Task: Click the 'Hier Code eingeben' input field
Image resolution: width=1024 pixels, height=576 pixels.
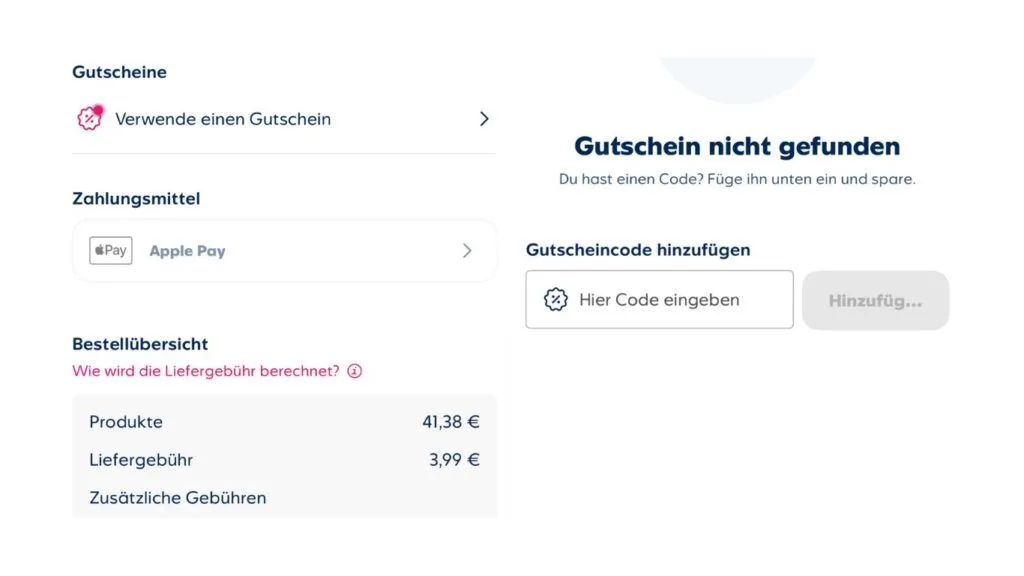Action: pyautogui.click(x=660, y=300)
